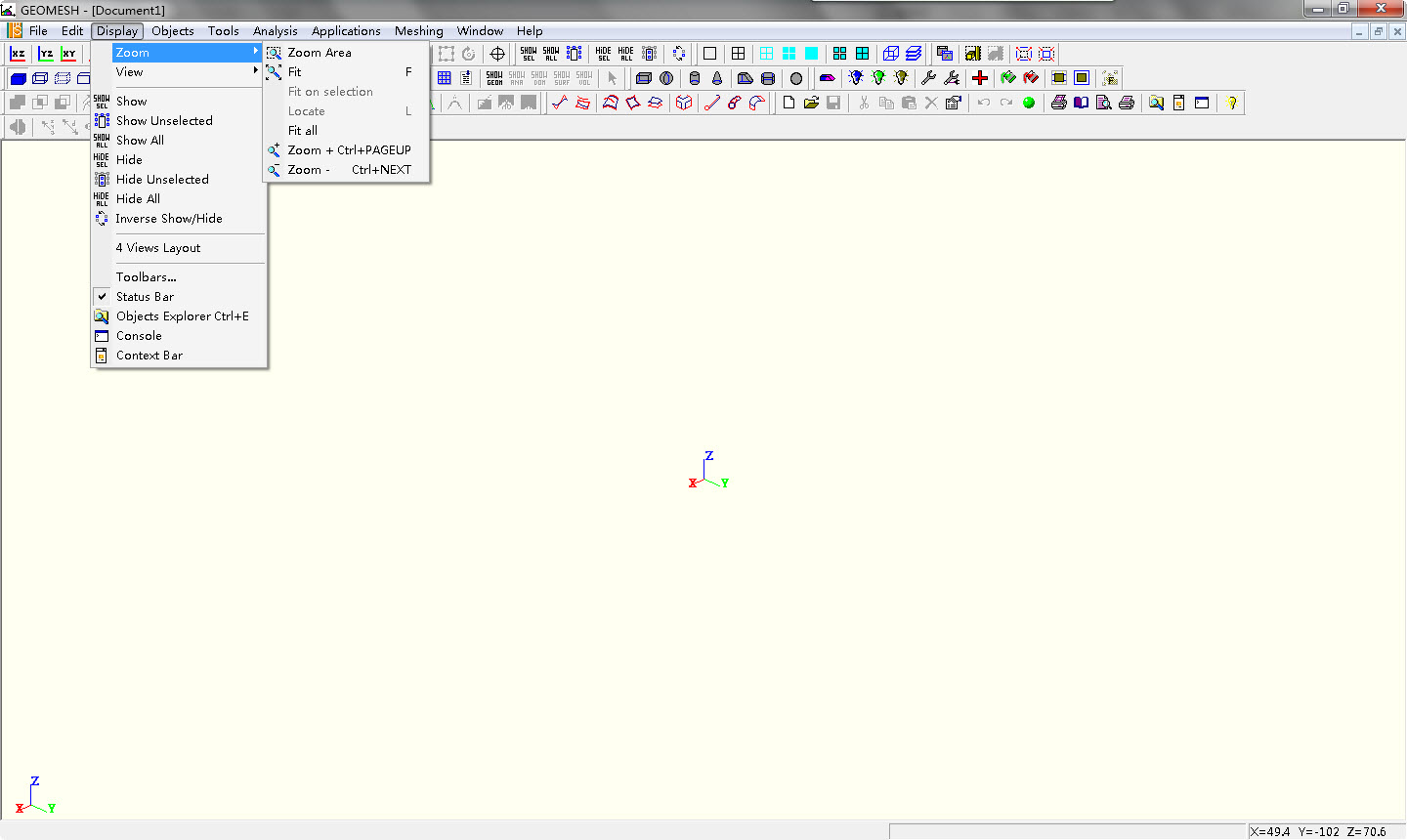Open the Applications menu
The width and height of the screenshot is (1407, 840).
pos(346,31)
